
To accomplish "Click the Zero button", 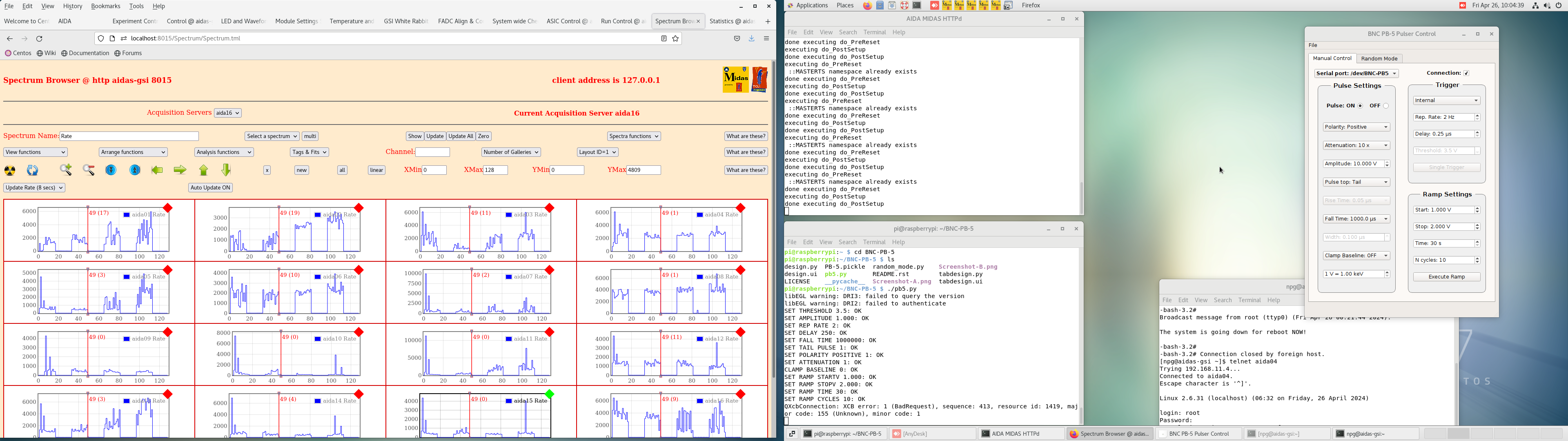I will click(x=483, y=136).
